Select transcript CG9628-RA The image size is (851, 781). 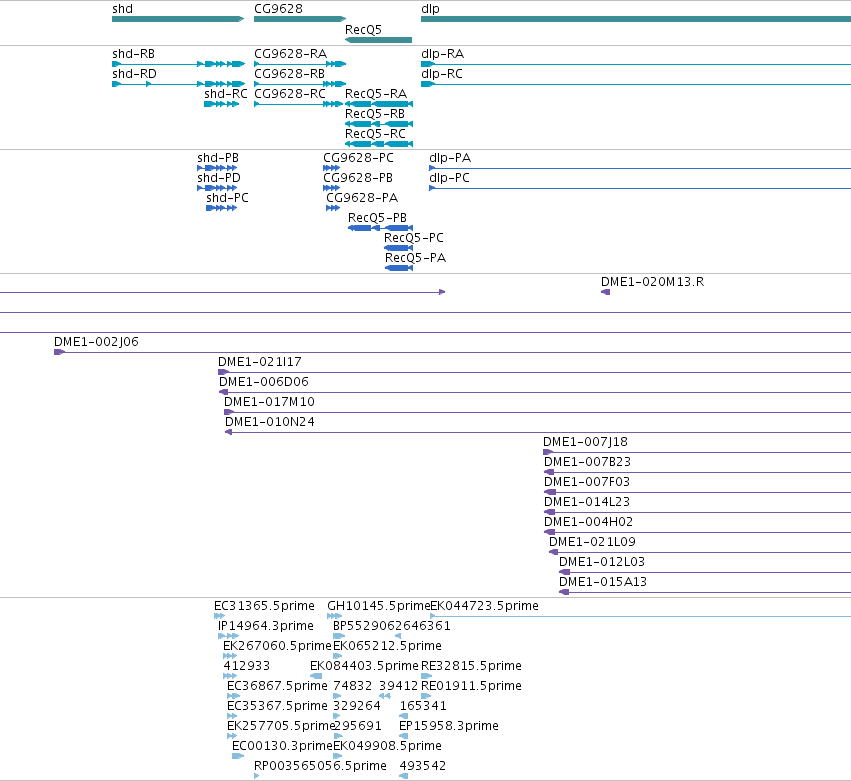(x=290, y=54)
